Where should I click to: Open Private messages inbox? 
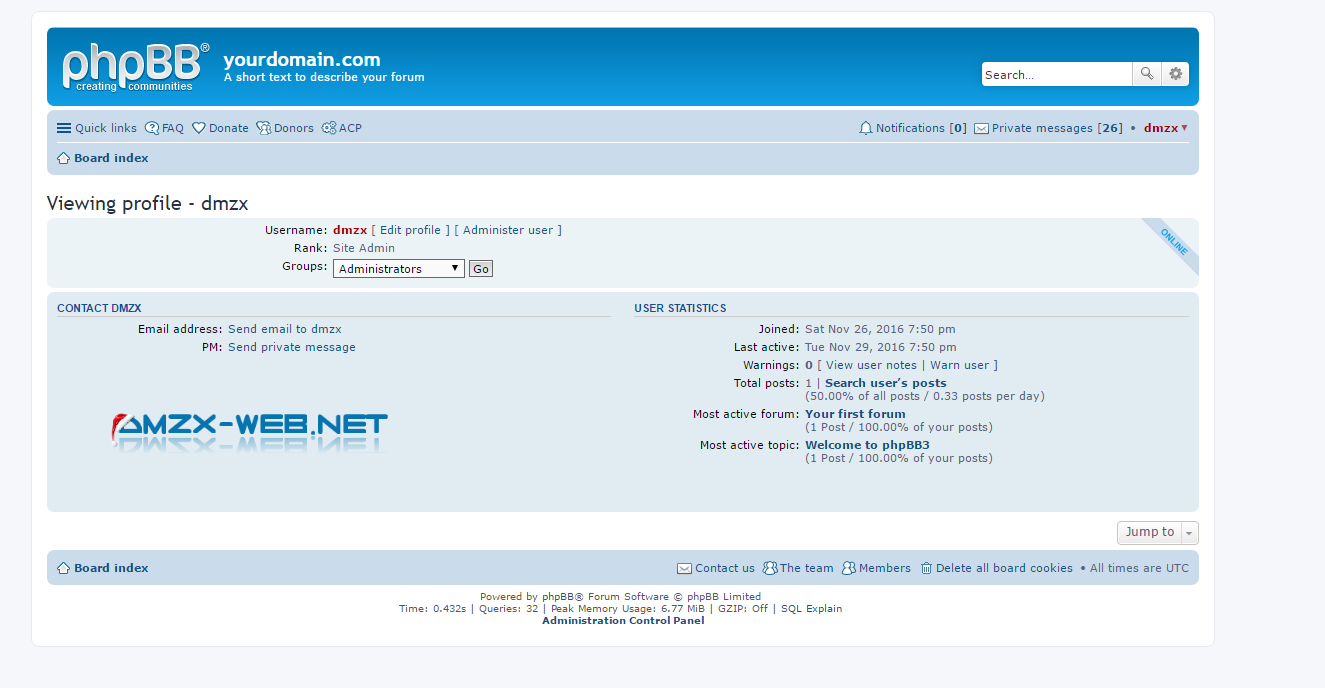click(1048, 128)
